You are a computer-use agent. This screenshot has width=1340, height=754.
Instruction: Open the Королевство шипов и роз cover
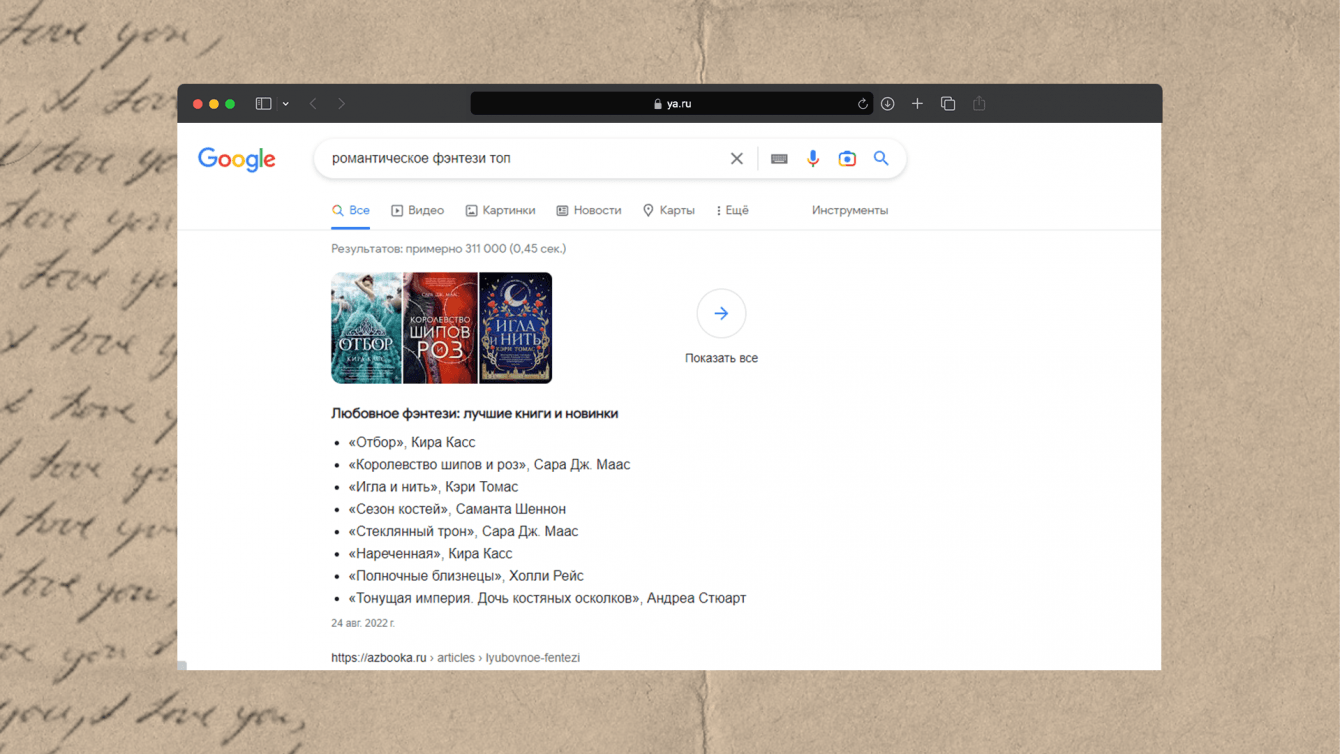[x=440, y=328]
